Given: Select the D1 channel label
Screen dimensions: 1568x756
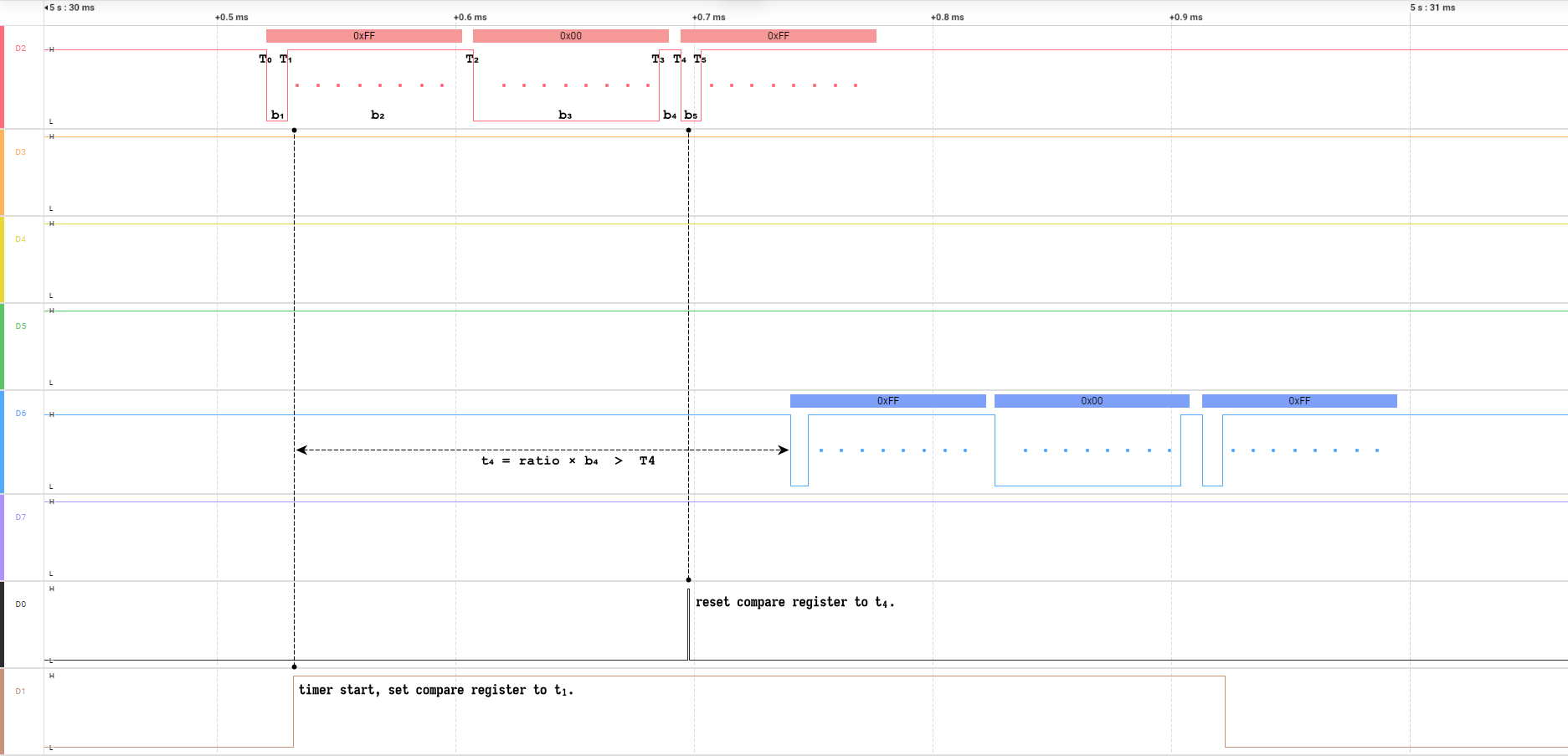Looking at the screenshot, I should click(x=20, y=692).
